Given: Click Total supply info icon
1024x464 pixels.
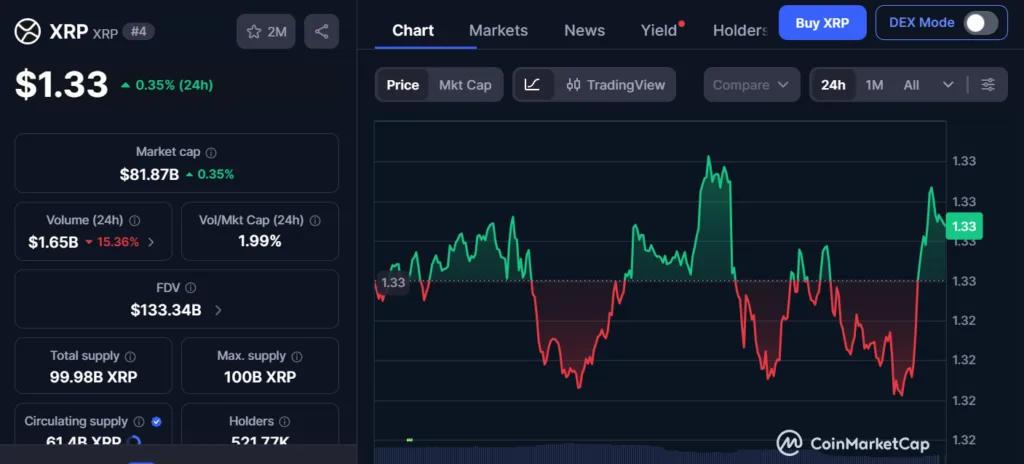Looking at the screenshot, I should pos(130,357).
